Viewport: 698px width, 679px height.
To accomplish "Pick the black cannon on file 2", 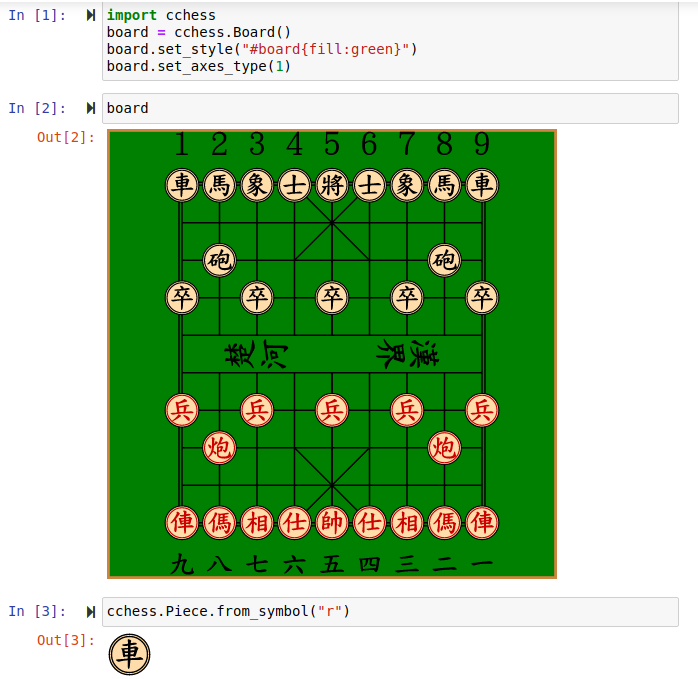I will [219, 260].
